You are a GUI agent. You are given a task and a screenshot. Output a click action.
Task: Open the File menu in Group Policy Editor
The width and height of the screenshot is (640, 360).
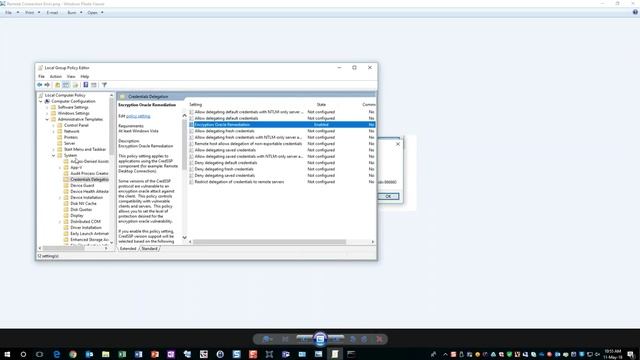point(41,76)
